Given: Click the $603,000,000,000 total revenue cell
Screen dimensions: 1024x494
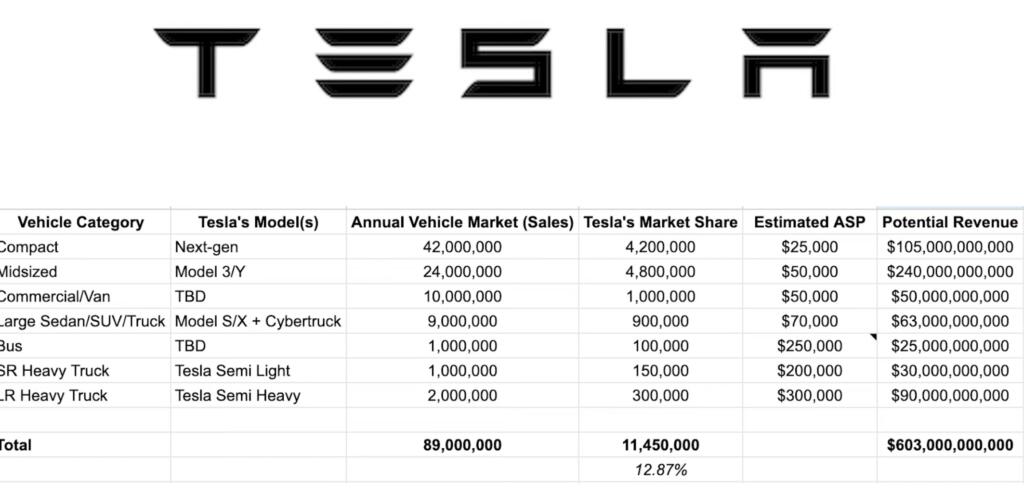Looking at the screenshot, I should coord(950,445).
